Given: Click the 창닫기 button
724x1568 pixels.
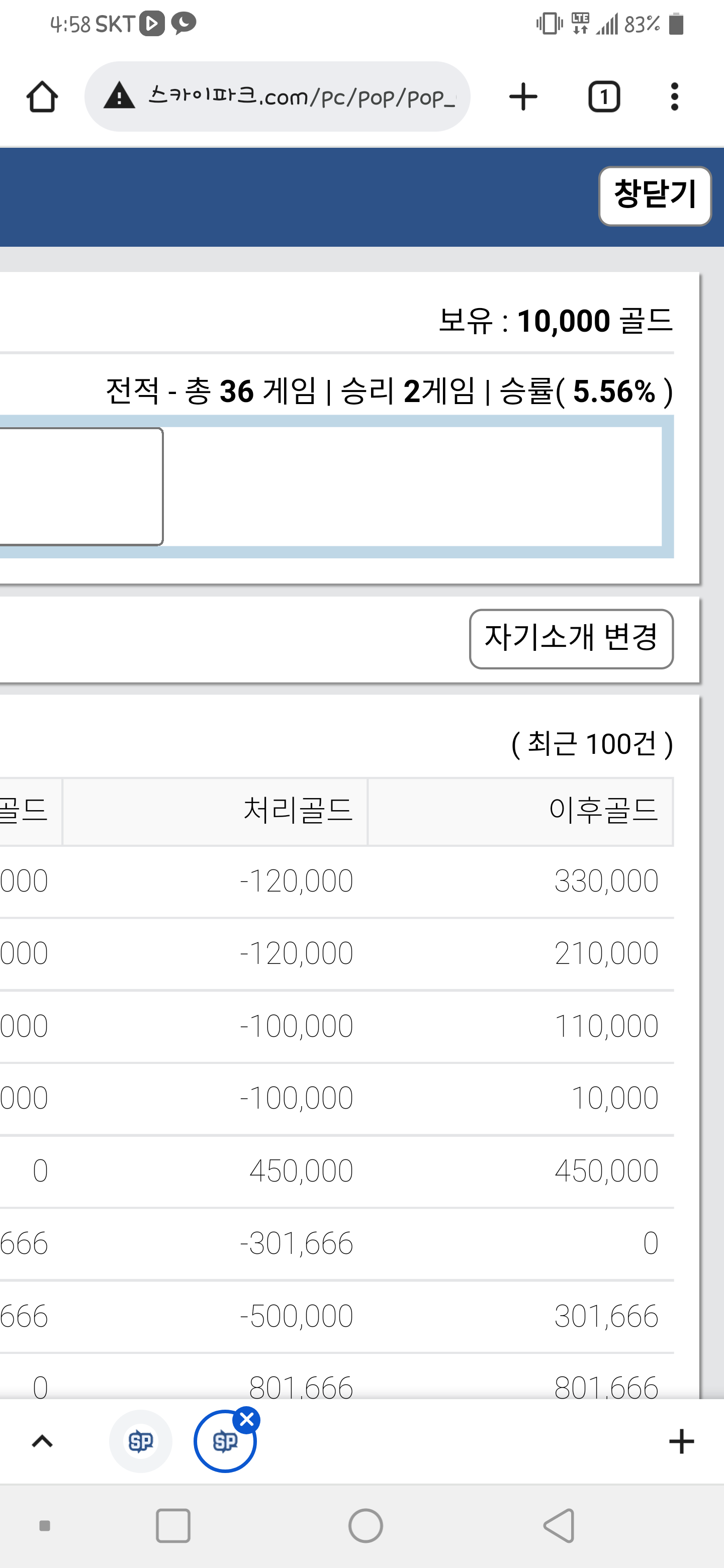Looking at the screenshot, I should 655,195.
